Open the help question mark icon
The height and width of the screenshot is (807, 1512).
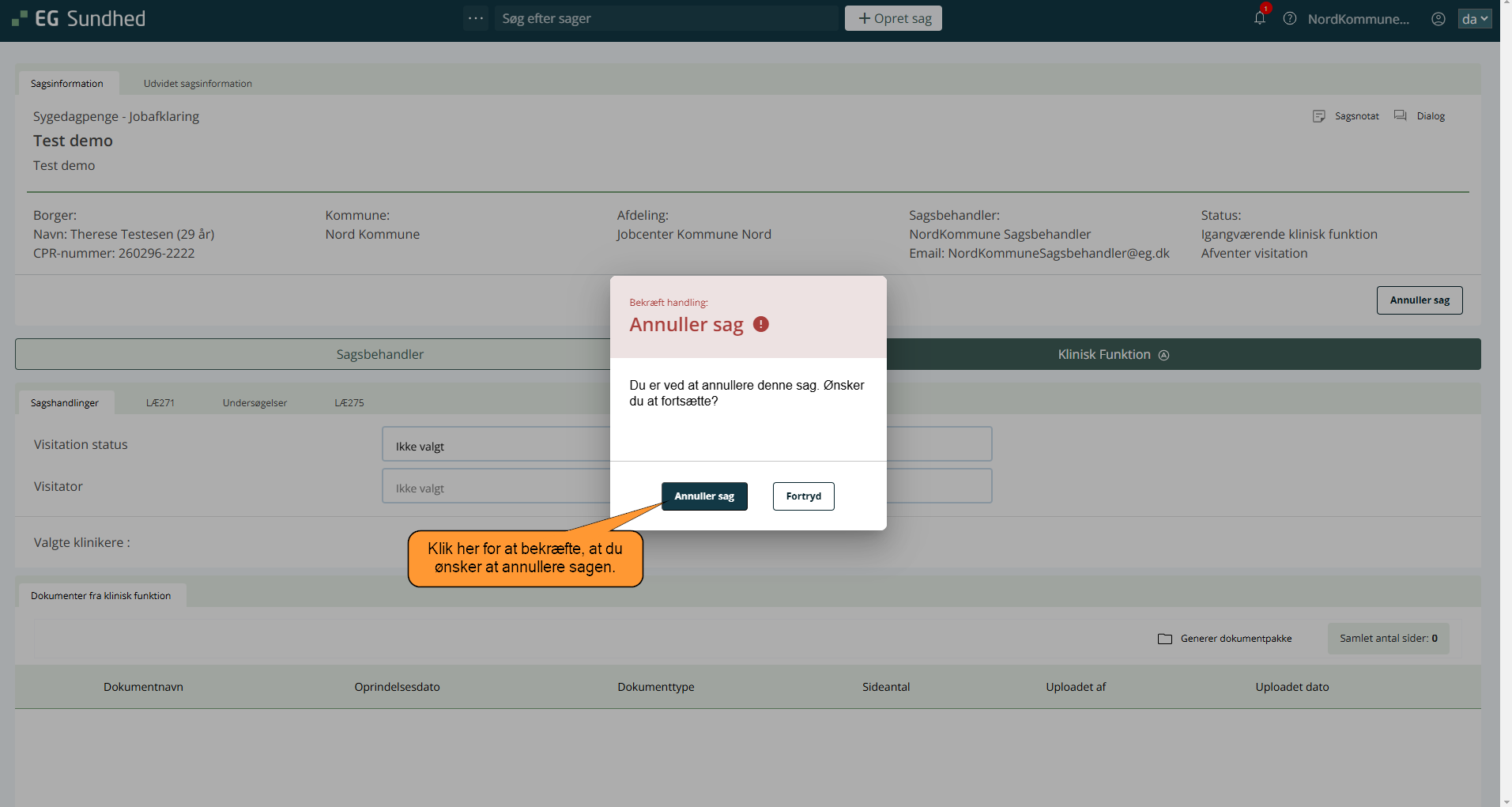point(1289,18)
